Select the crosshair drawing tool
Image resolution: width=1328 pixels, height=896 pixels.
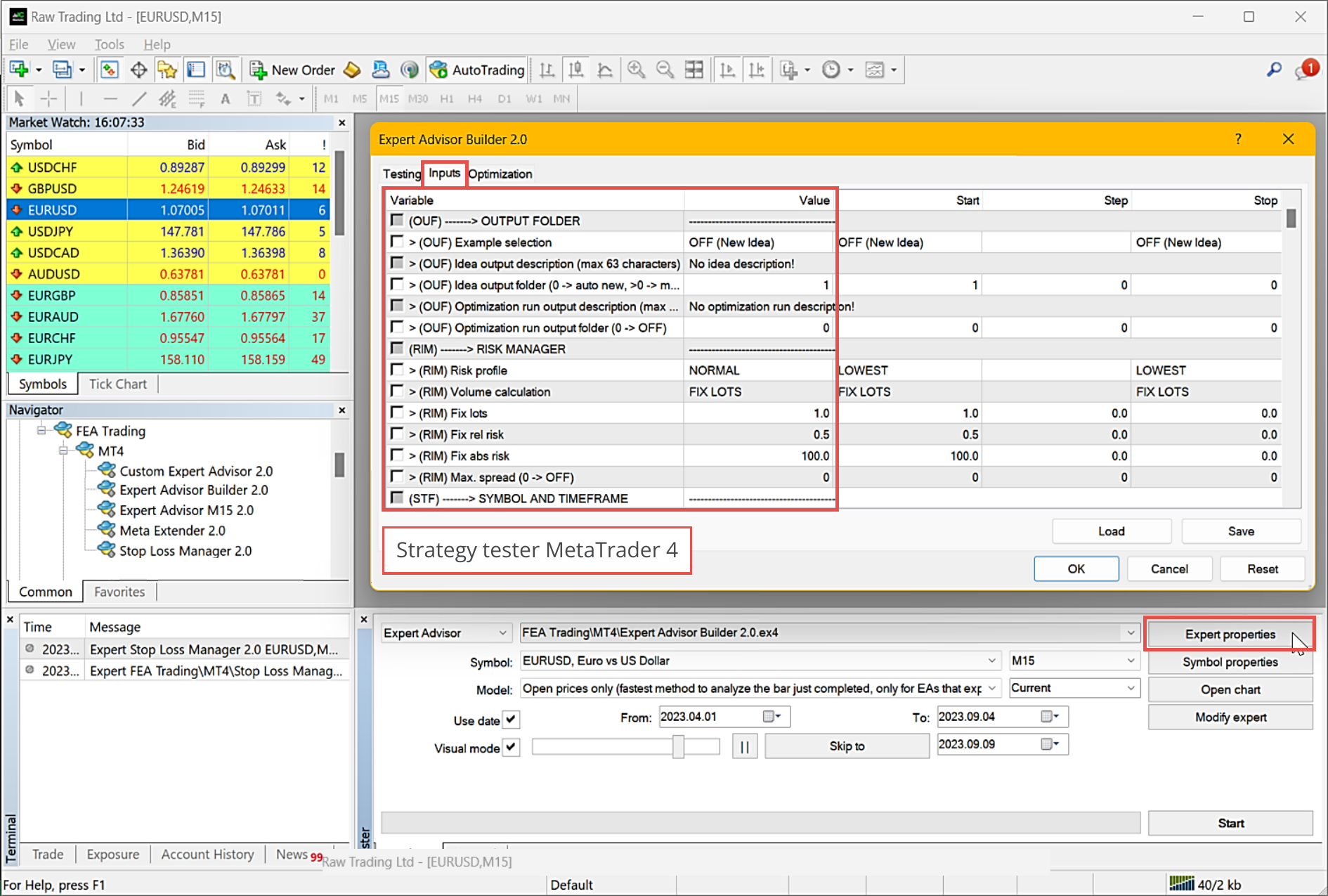(48, 98)
